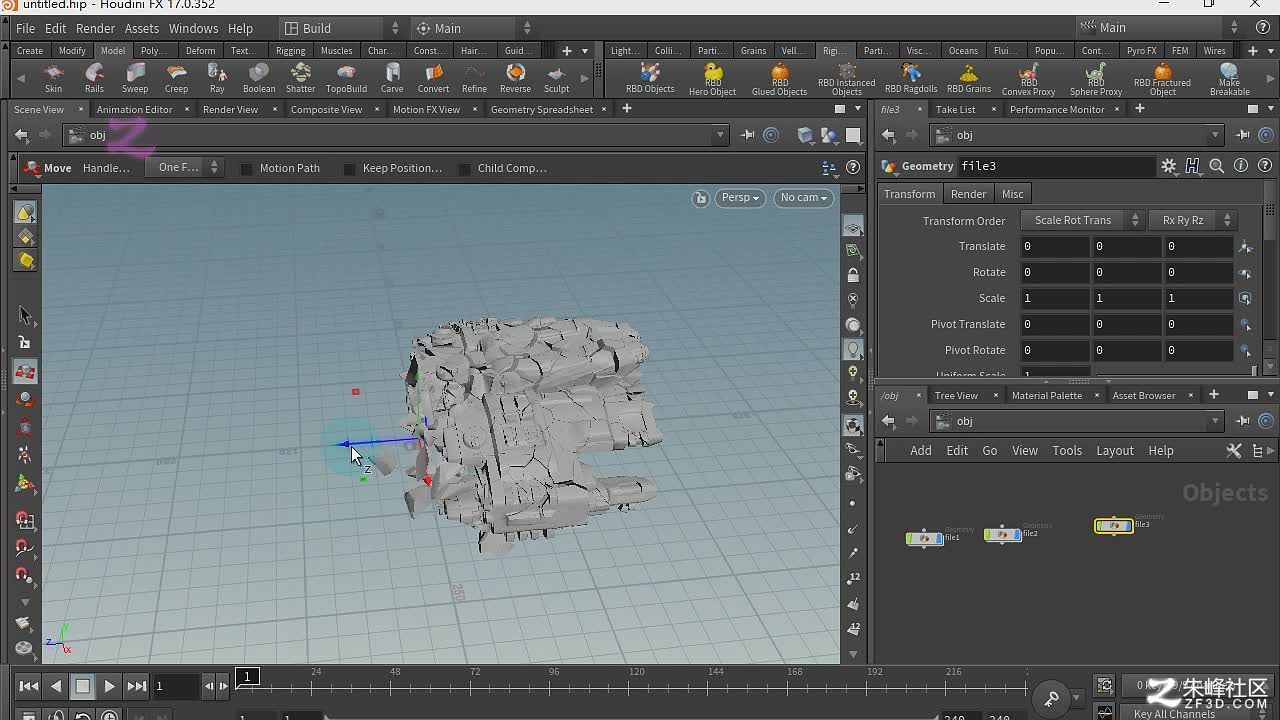Click the RBD Sphere Proxy tool
The width and height of the screenshot is (1280, 720).
tap(1096, 79)
